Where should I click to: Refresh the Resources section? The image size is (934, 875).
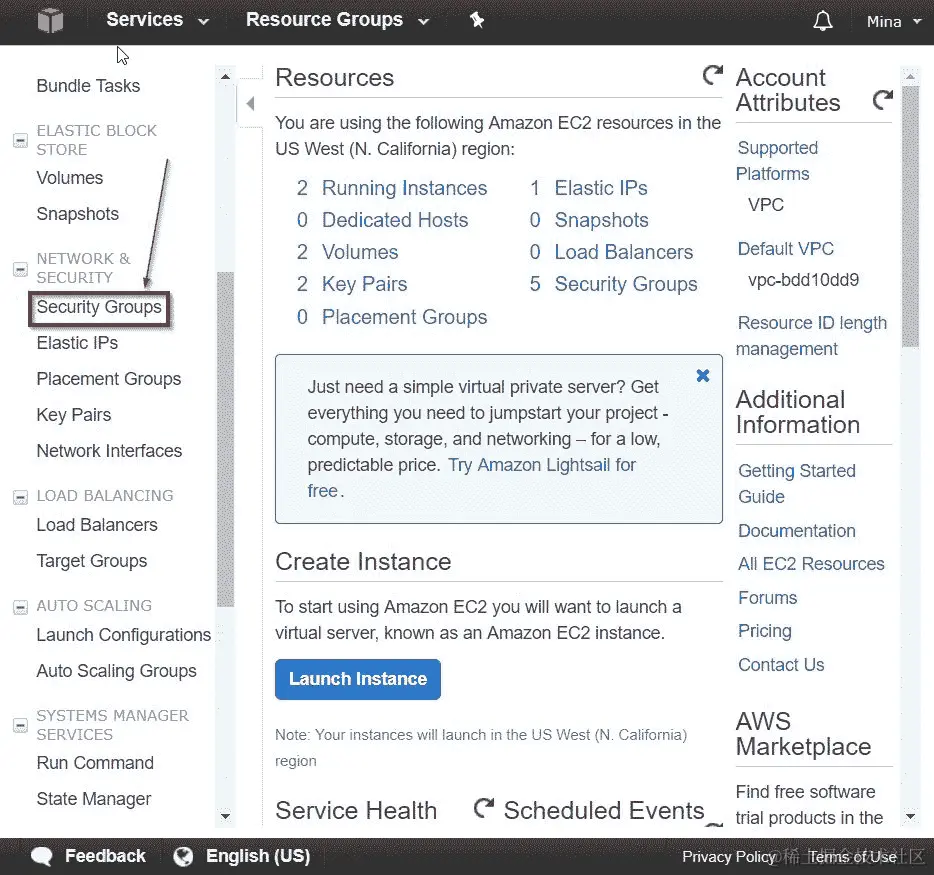712,75
